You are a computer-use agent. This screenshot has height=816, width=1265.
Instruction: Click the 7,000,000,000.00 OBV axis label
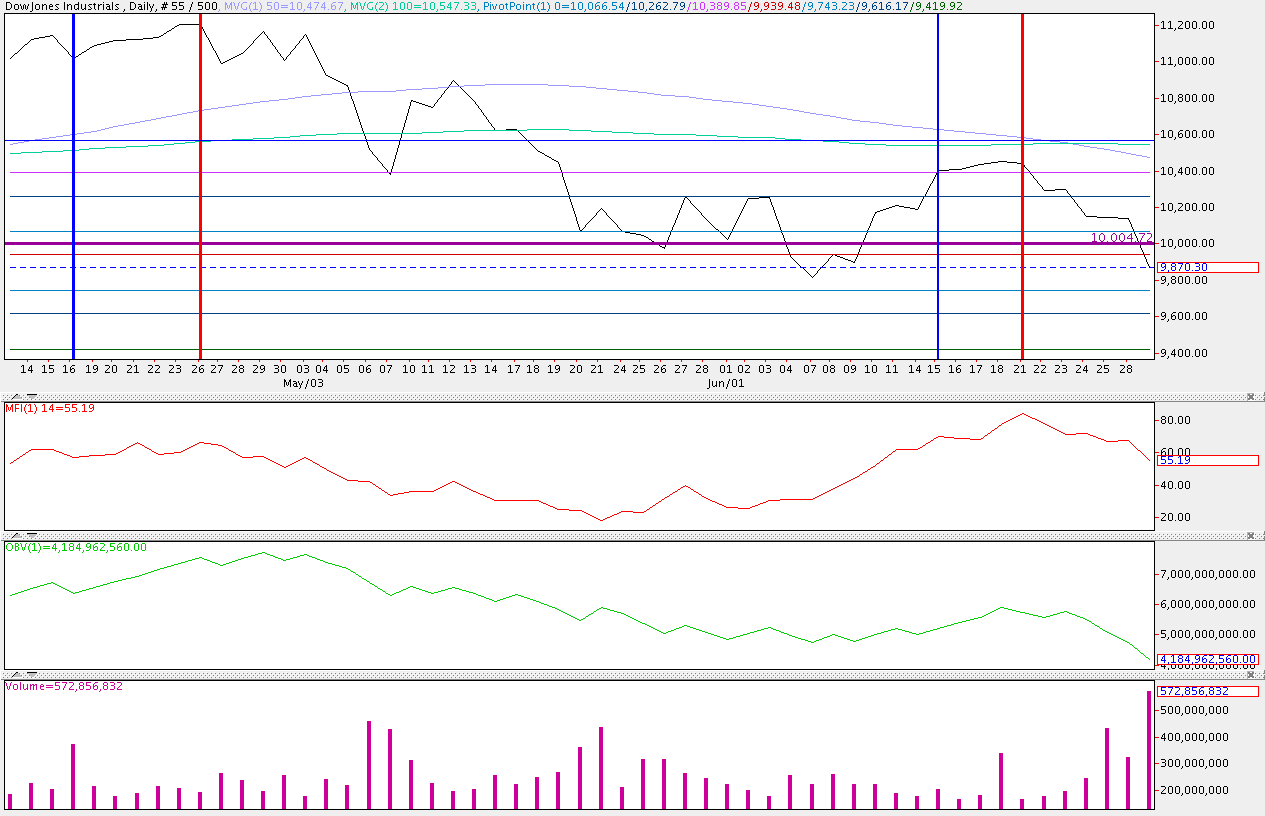1207,575
